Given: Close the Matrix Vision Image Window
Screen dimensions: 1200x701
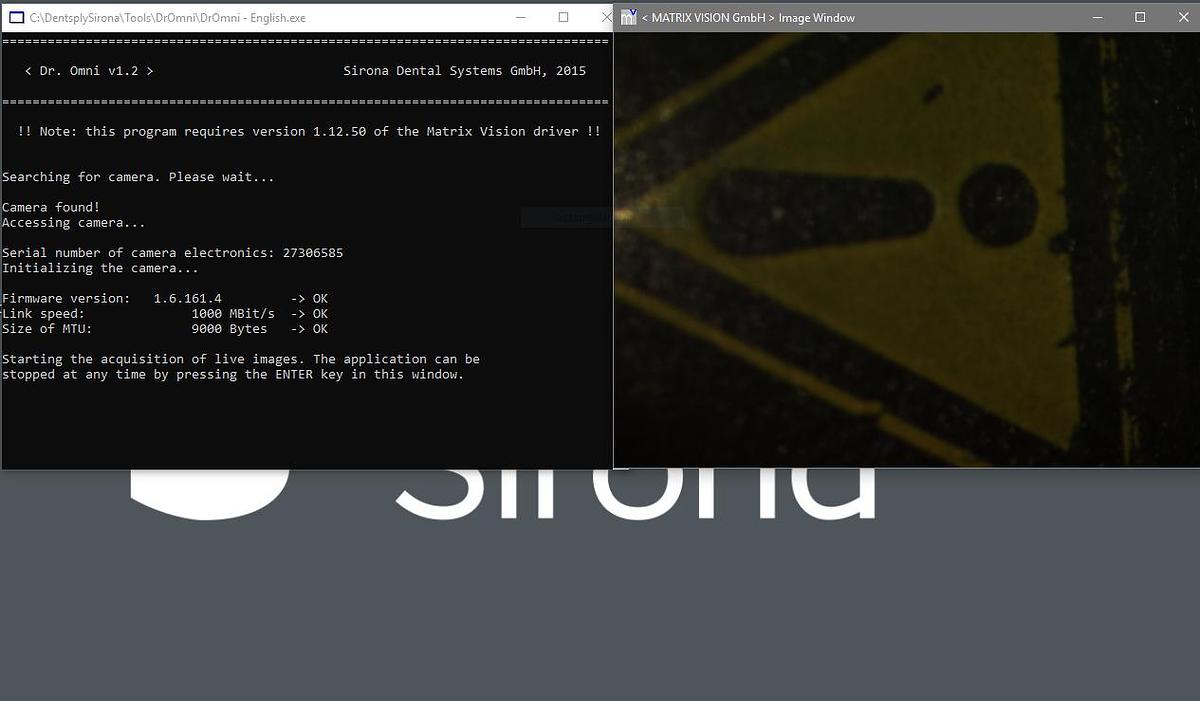Looking at the screenshot, I should pyautogui.click(x=1182, y=17).
